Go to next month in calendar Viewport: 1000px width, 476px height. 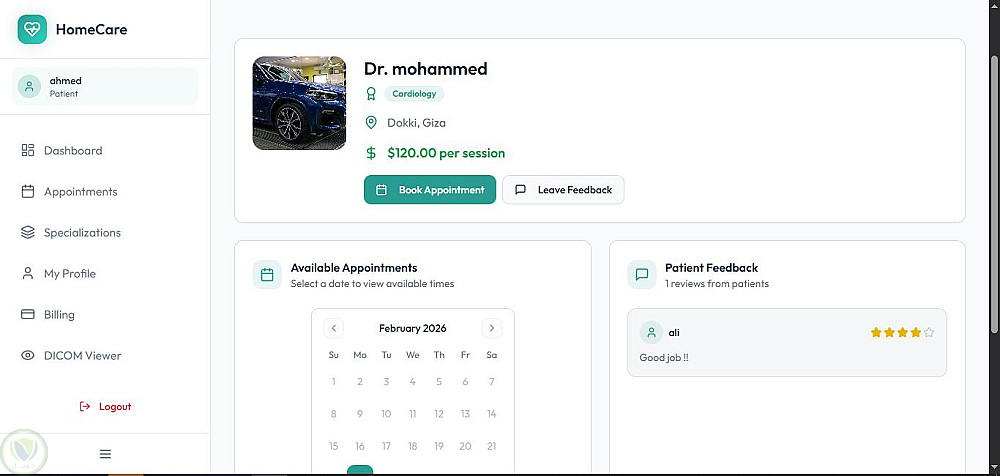pyautogui.click(x=491, y=328)
